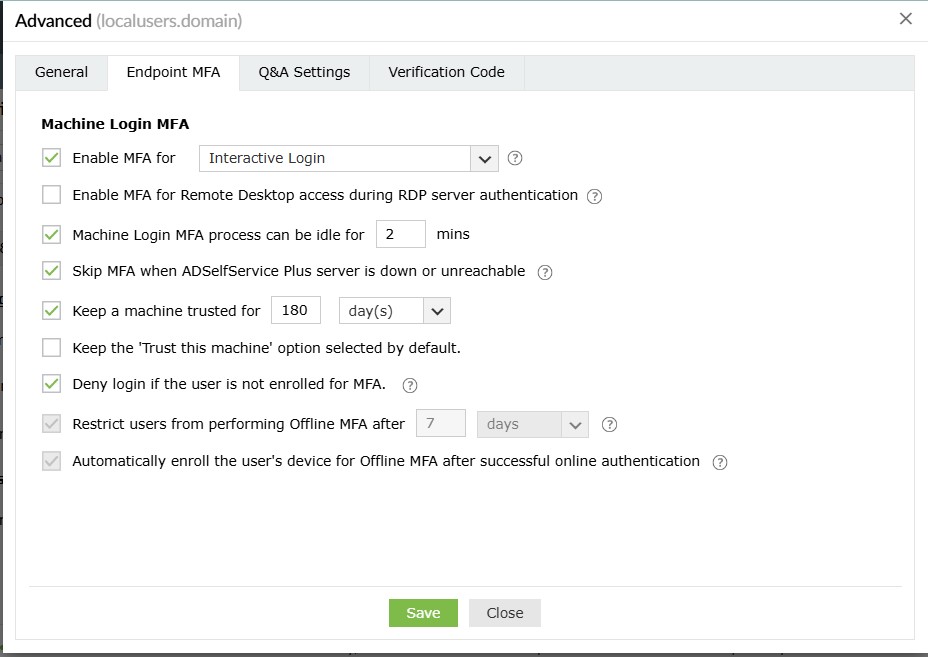The width and height of the screenshot is (928, 657).
Task: Enable MFA for Remote Desktop access
Action: pos(50,194)
